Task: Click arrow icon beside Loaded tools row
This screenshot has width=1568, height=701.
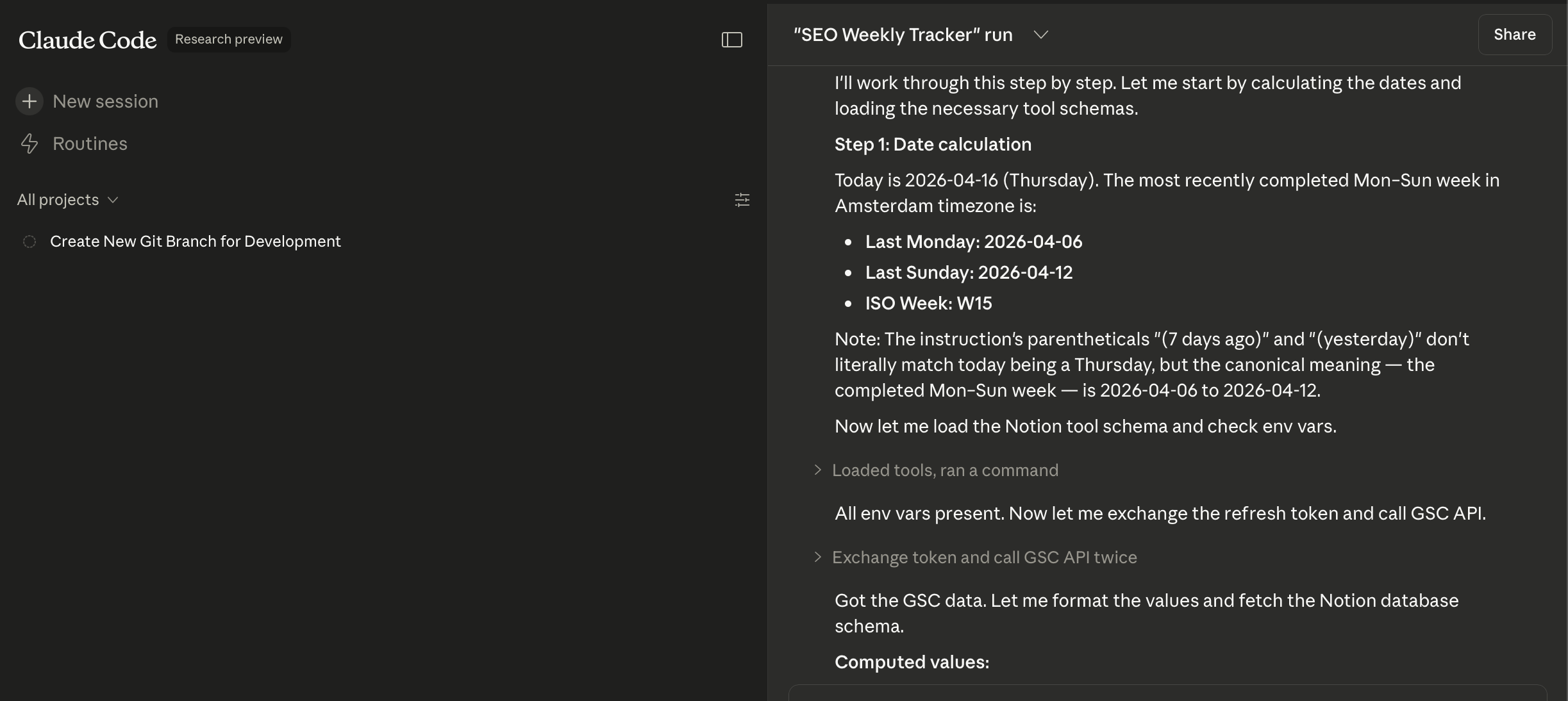Action: tap(817, 470)
